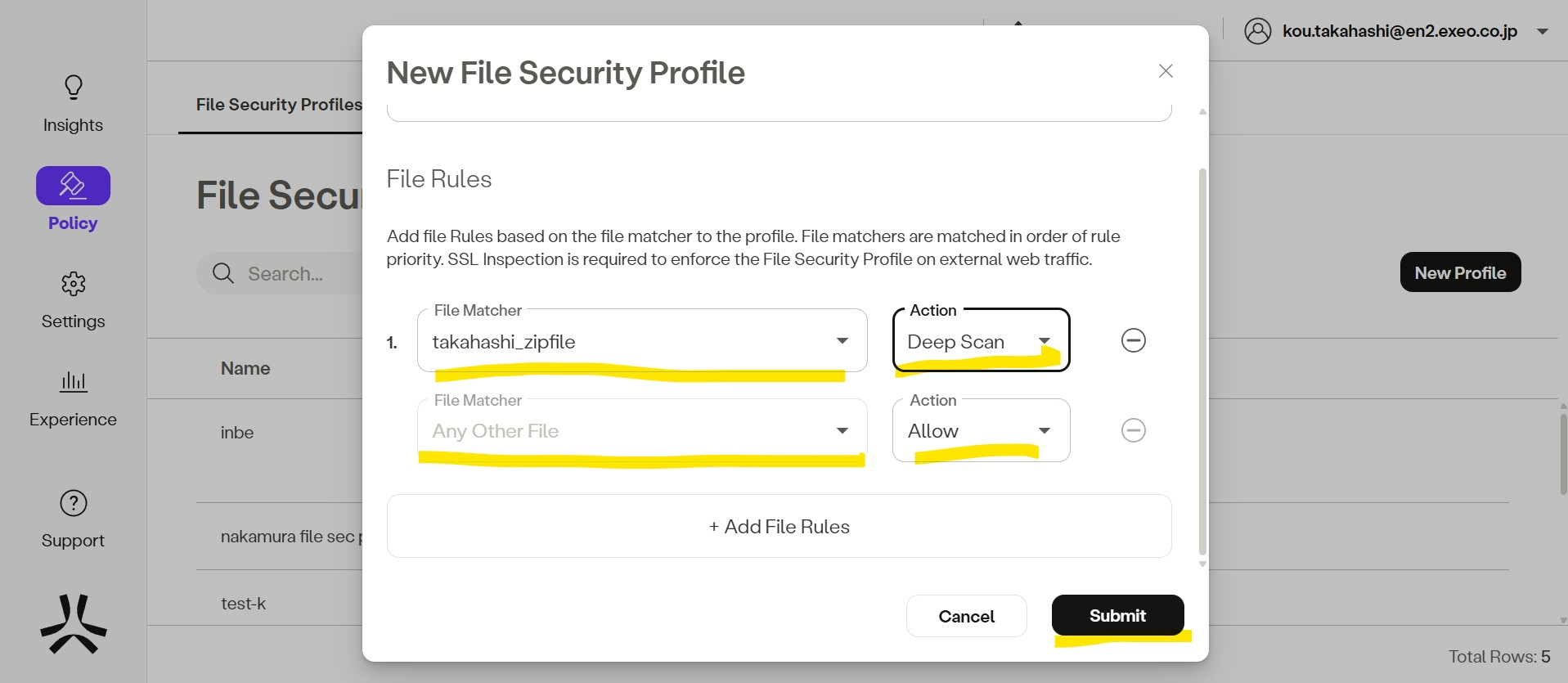Click the user account avatar icon
Image resolution: width=1568 pixels, height=683 pixels.
[1257, 31]
